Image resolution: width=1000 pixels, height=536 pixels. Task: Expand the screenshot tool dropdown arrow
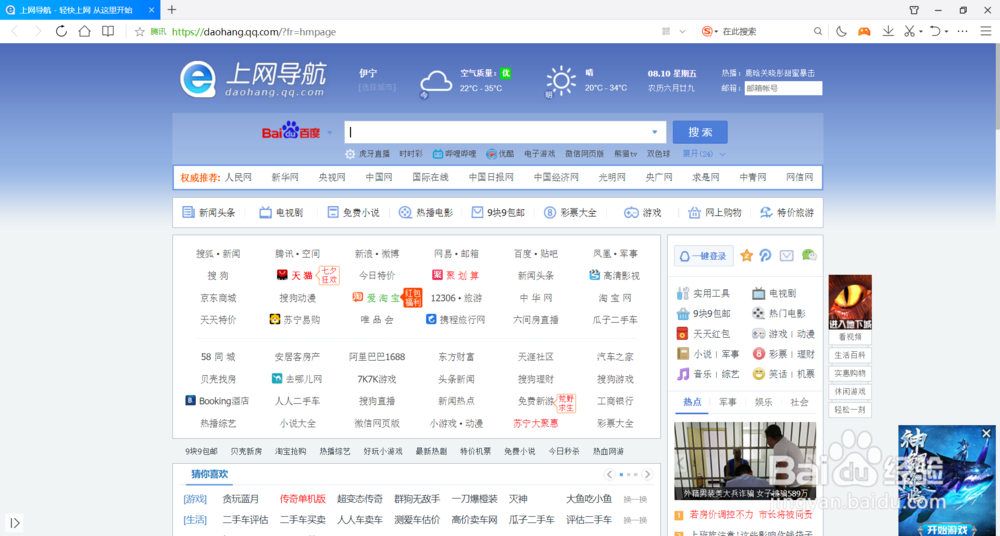[x=922, y=32]
